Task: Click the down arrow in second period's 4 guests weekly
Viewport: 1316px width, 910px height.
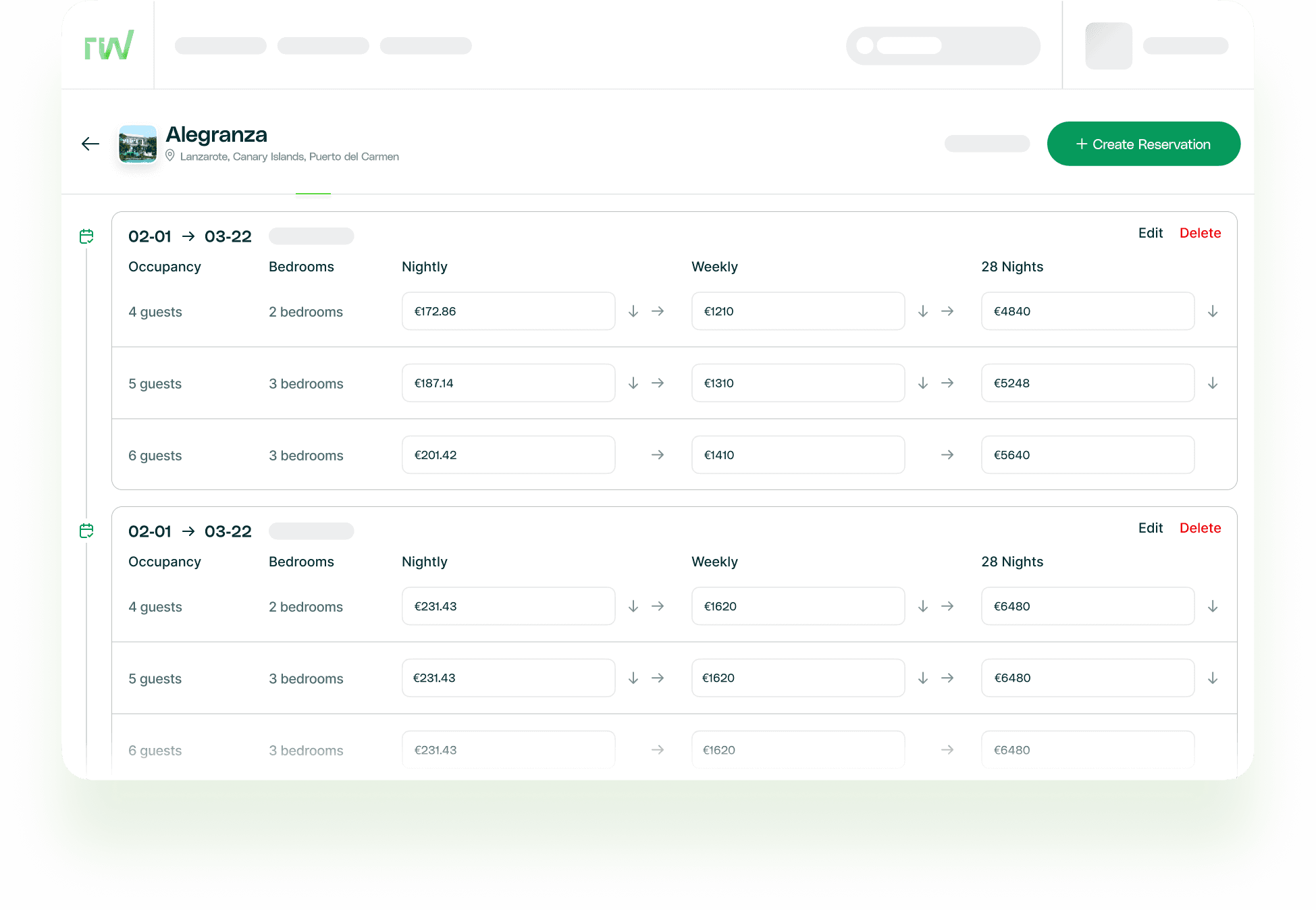Action: click(923, 606)
